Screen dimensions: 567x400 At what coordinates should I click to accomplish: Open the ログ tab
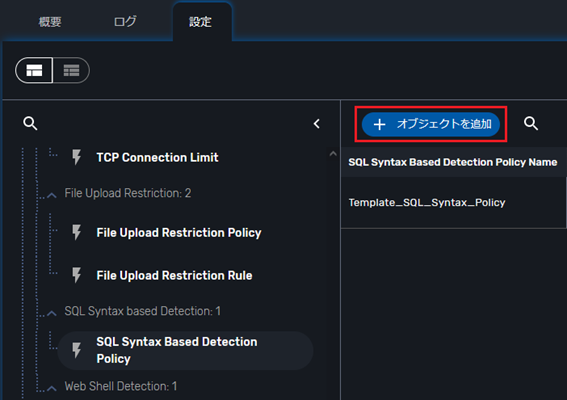[125, 22]
